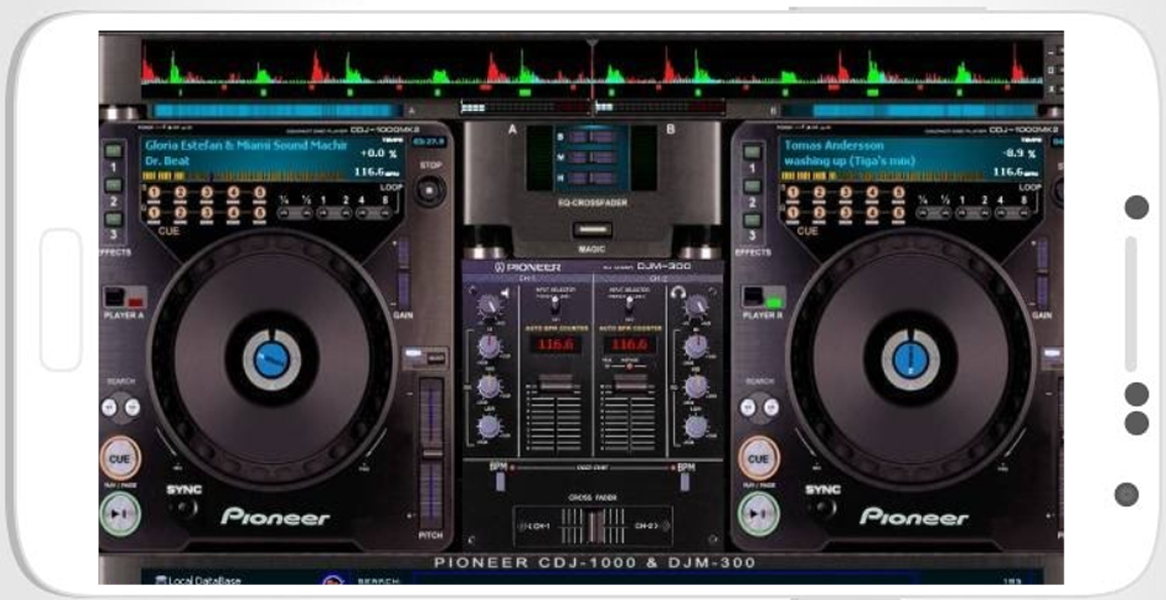Image resolution: width=1166 pixels, height=600 pixels.
Task: Toggle effect 3 on Player B deck
Action: pyautogui.click(x=753, y=220)
